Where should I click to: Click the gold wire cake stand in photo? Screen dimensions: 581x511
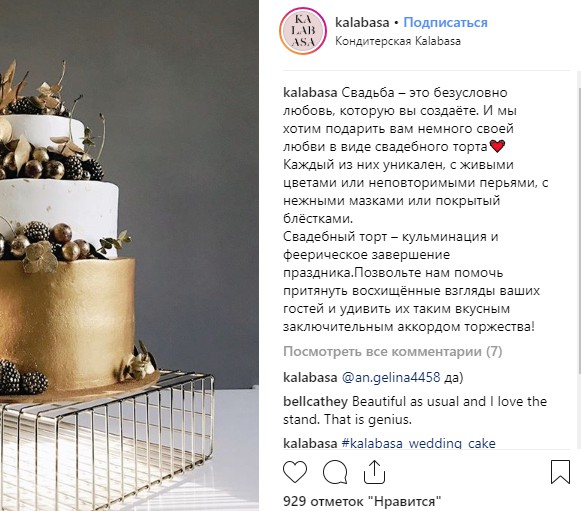107,441
